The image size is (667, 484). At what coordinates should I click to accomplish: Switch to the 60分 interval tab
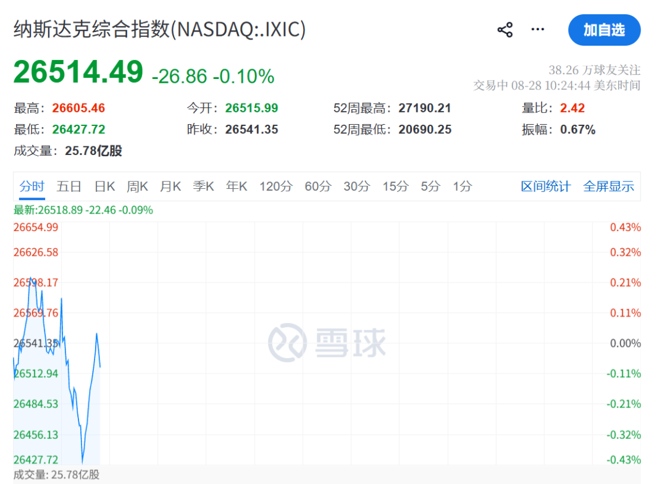coord(318,186)
